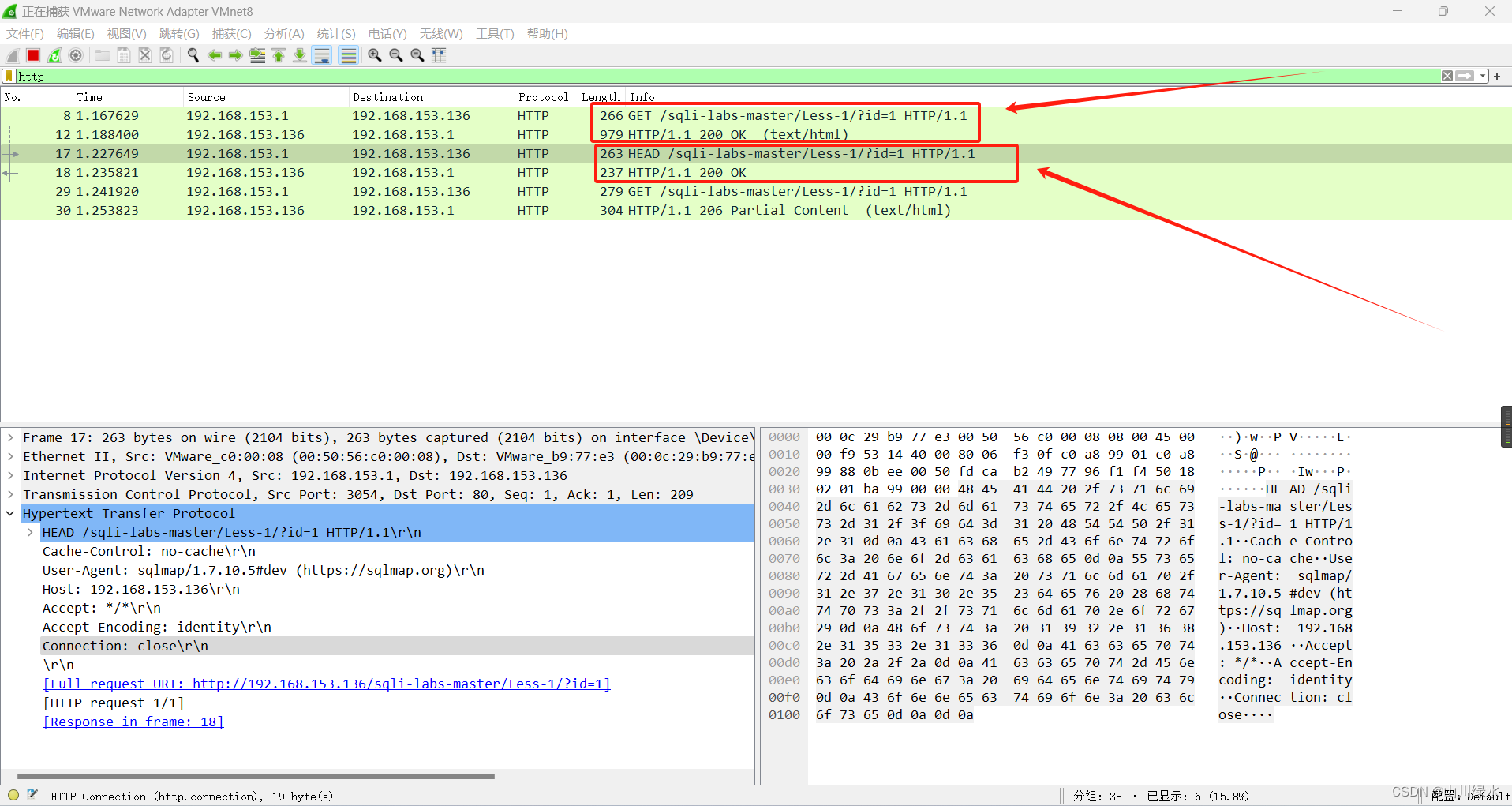Go forward to next packet arrow
The image size is (1512, 806).
(x=236, y=55)
